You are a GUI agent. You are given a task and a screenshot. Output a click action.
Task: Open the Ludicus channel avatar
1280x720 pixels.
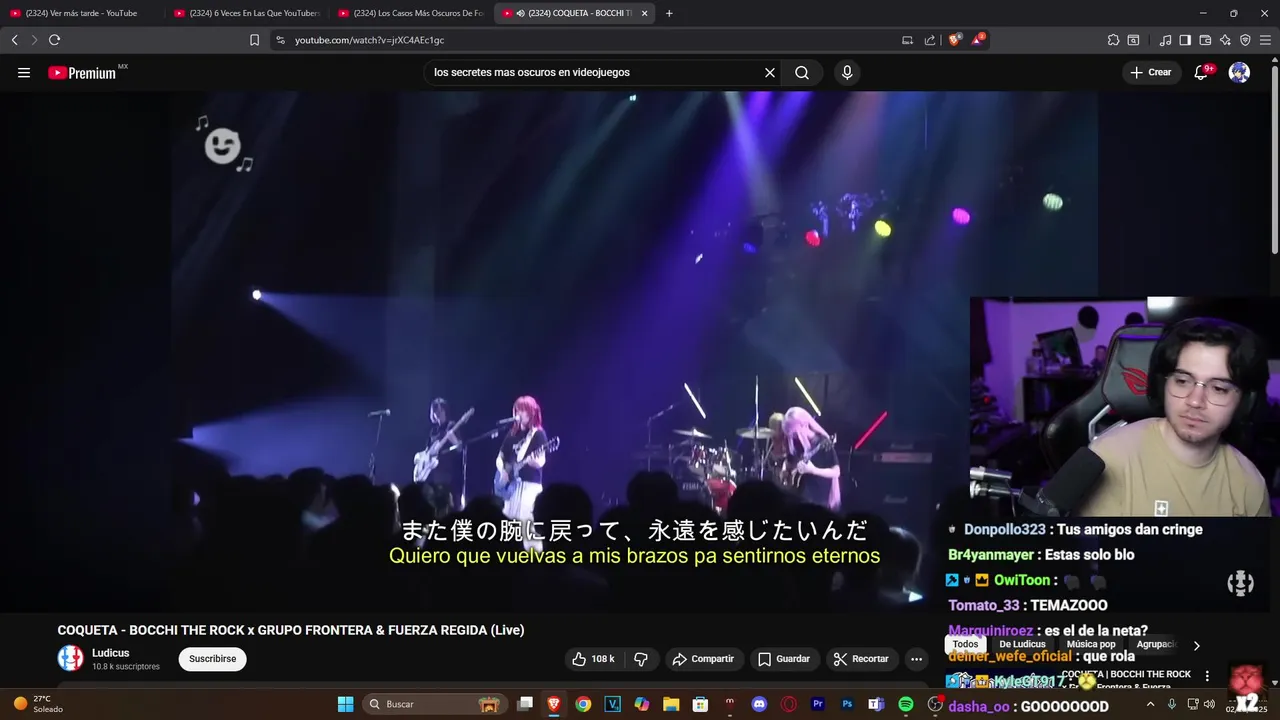tap(70, 658)
